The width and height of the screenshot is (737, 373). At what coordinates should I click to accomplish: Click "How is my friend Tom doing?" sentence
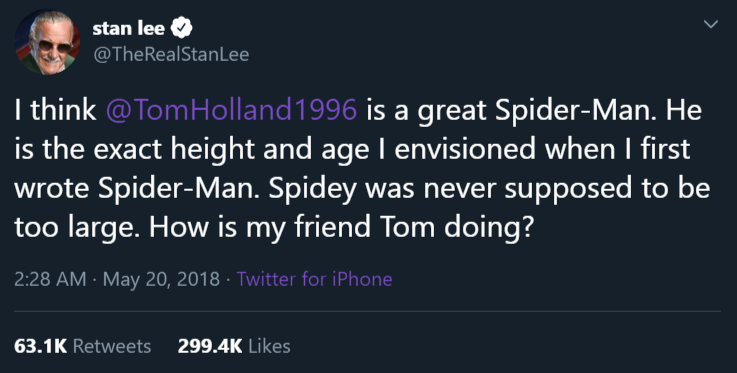343,227
